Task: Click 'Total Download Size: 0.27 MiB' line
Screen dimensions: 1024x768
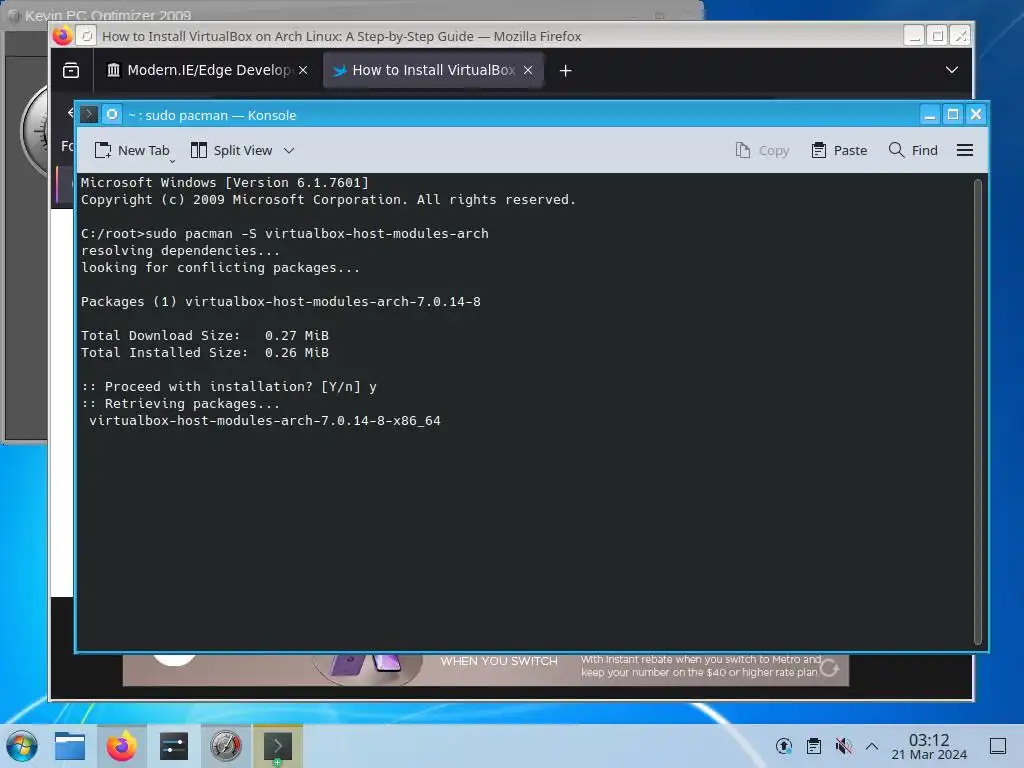Action: coord(204,336)
